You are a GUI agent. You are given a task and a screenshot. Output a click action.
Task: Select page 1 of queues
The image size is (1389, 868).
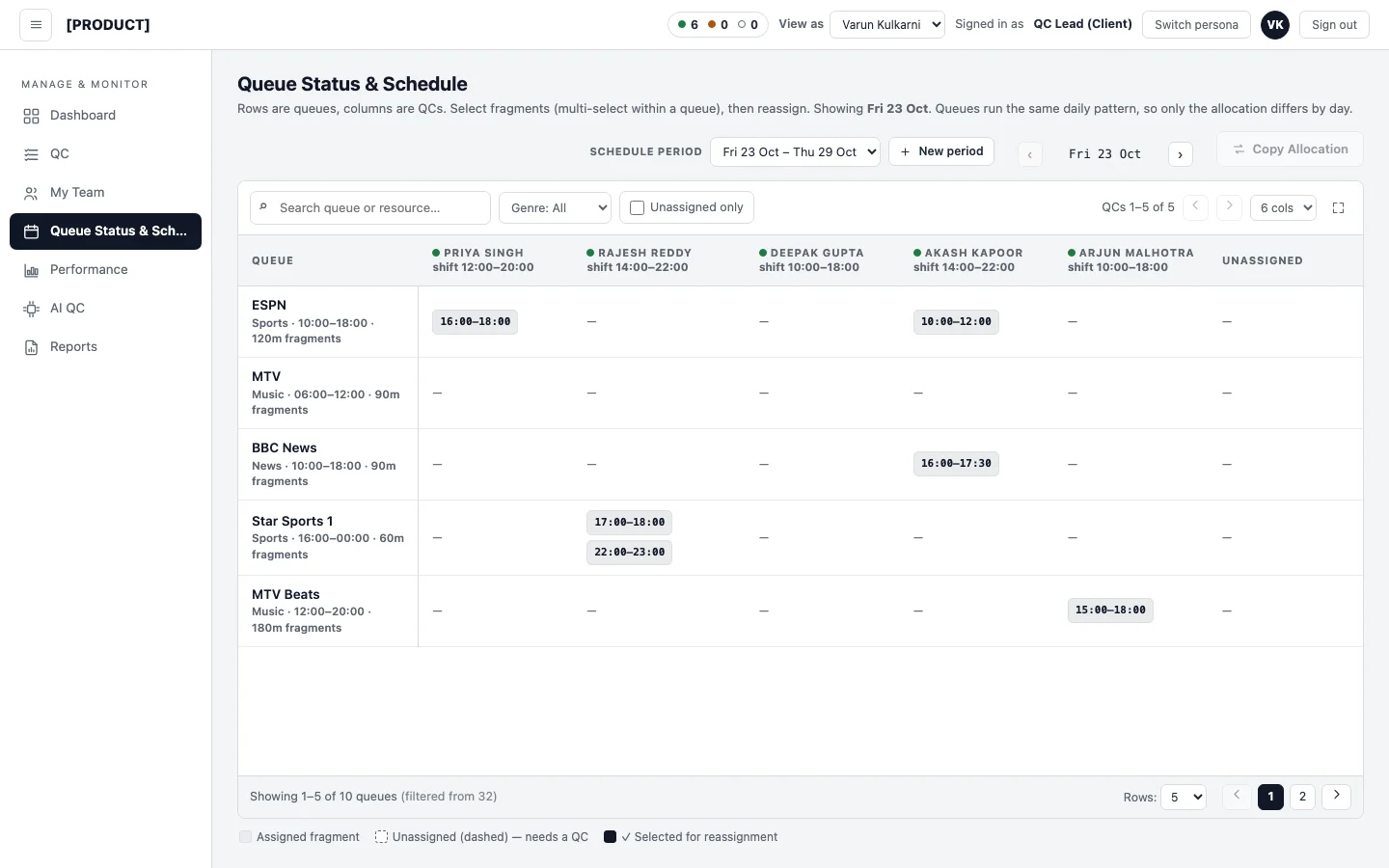pyautogui.click(x=1270, y=797)
